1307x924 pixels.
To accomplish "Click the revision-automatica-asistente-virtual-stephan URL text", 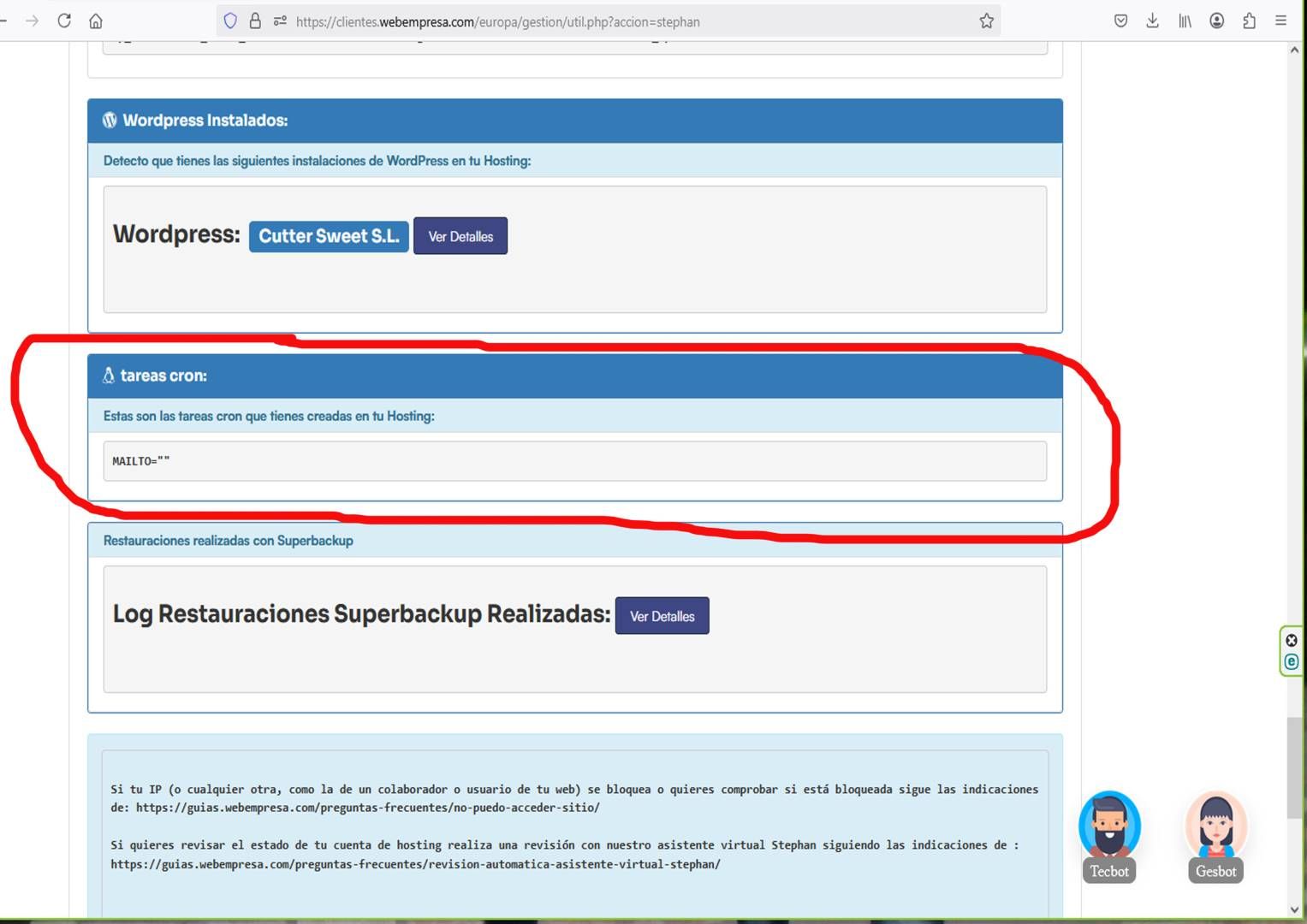I will (x=416, y=864).
